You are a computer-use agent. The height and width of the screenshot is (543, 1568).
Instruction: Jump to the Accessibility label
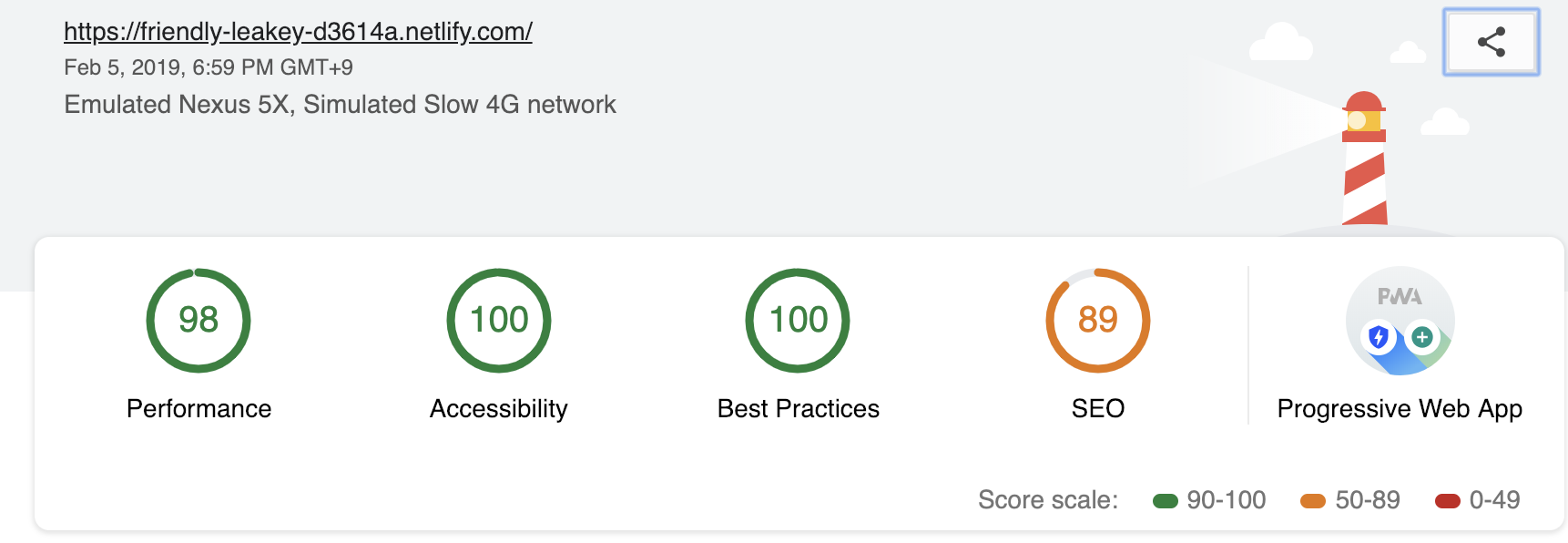click(499, 408)
